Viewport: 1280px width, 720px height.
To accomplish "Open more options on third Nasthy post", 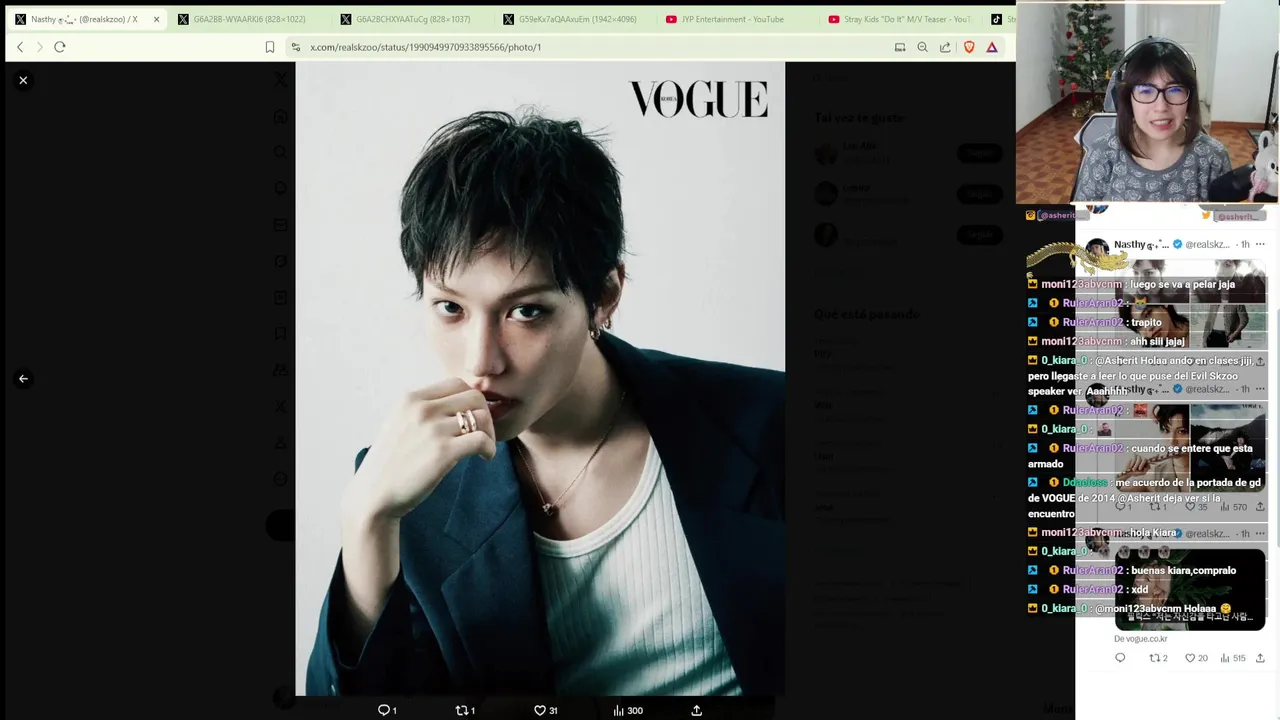I will tap(1260, 533).
